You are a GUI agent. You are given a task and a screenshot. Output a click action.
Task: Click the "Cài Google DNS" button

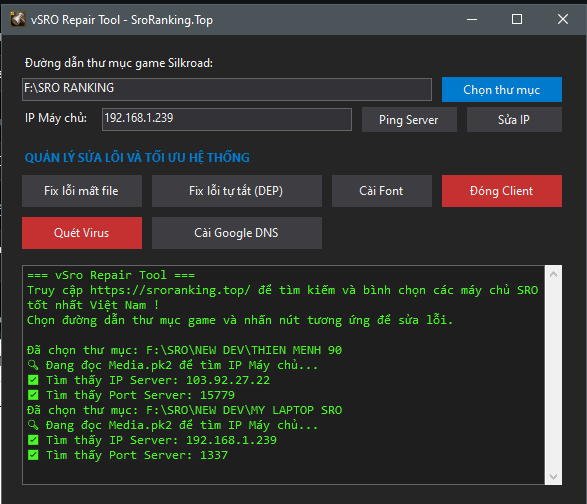[x=237, y=233]
